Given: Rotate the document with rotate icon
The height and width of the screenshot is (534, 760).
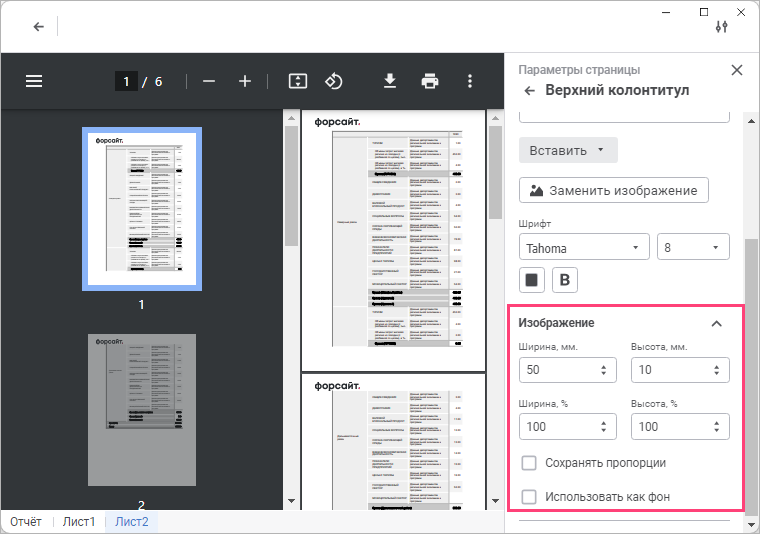Looking at the screenshot, I should (335, 81).
